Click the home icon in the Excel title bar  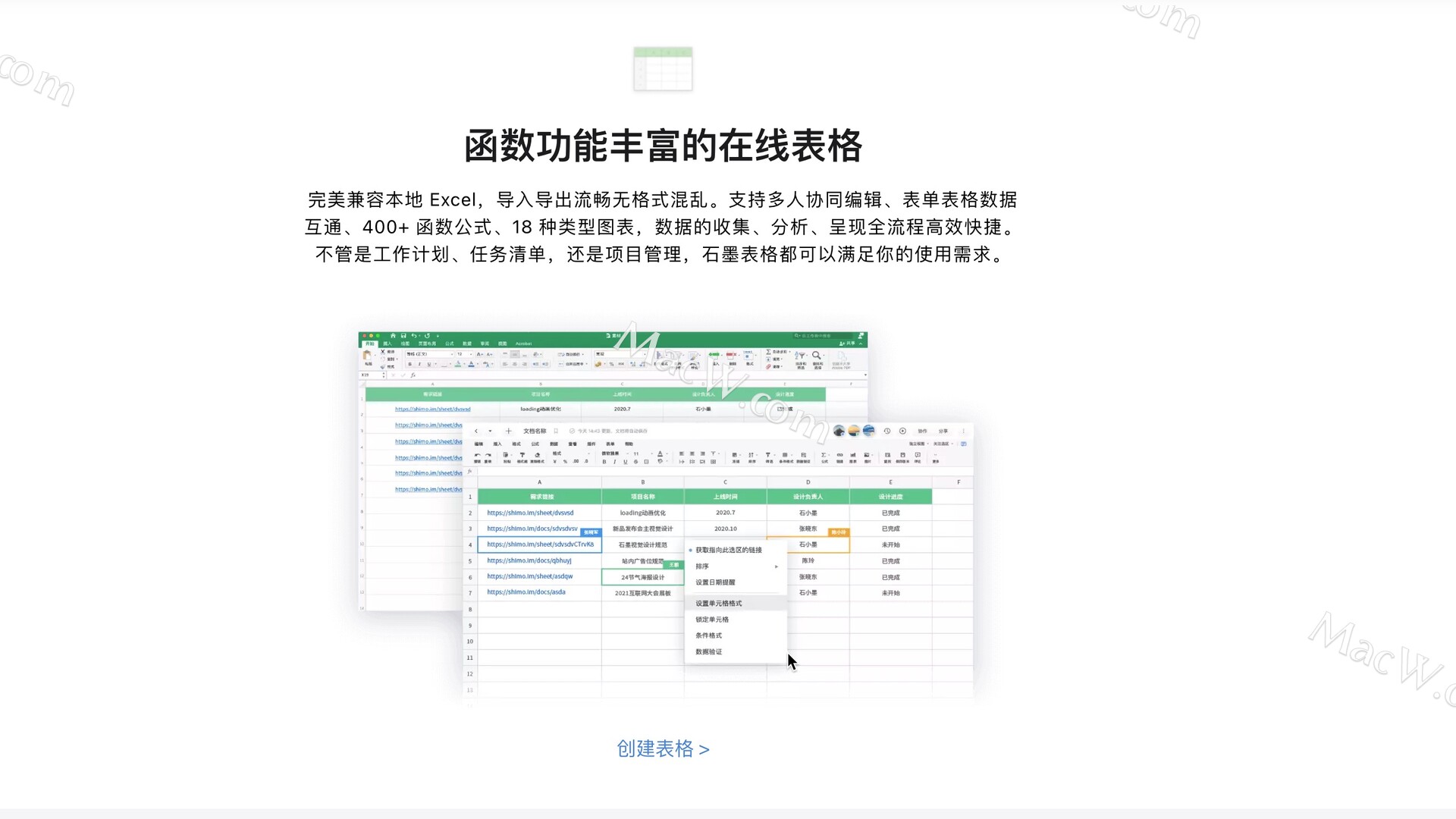pos(393,335)
